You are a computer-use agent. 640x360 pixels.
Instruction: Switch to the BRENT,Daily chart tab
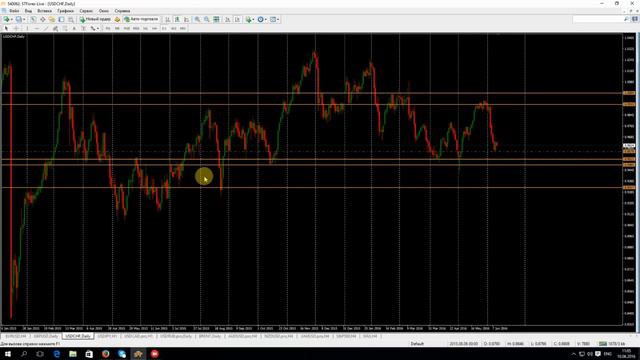210,336
